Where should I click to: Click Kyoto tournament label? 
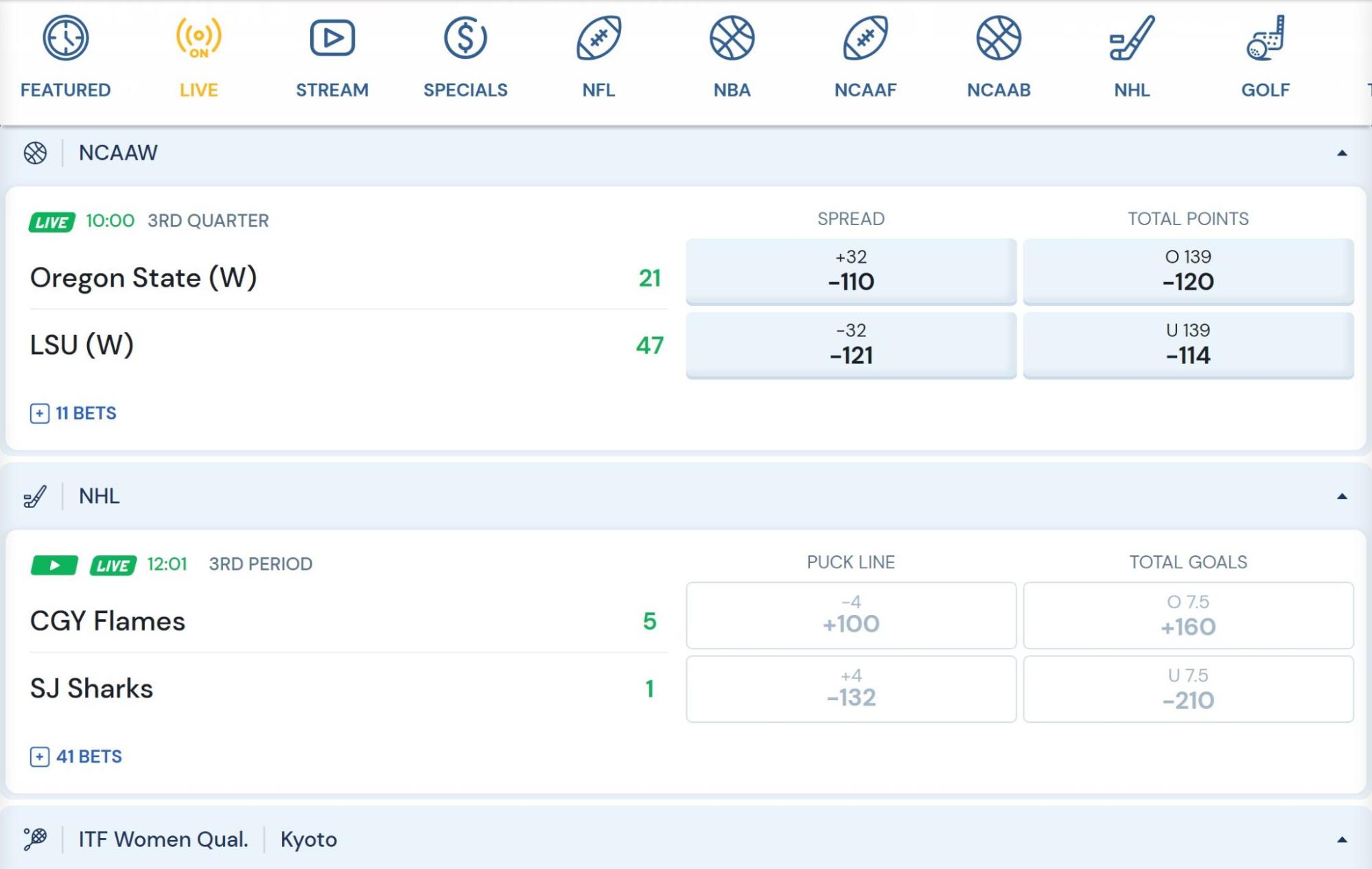(x=309, y=840)
